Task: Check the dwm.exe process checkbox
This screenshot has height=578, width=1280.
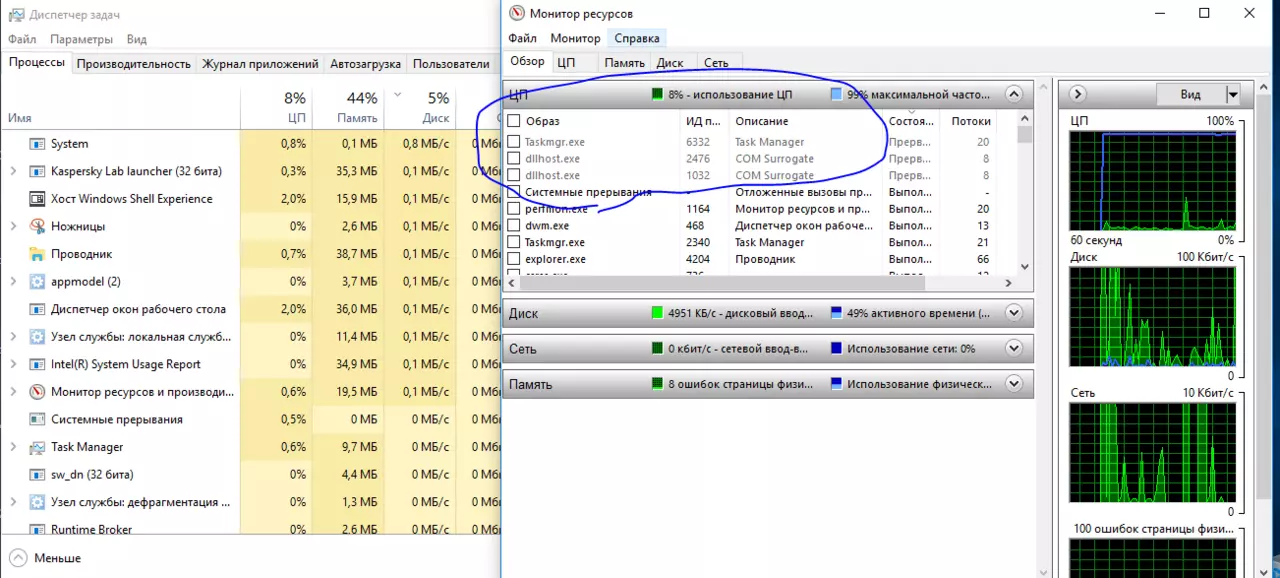Action: point(514,226)
